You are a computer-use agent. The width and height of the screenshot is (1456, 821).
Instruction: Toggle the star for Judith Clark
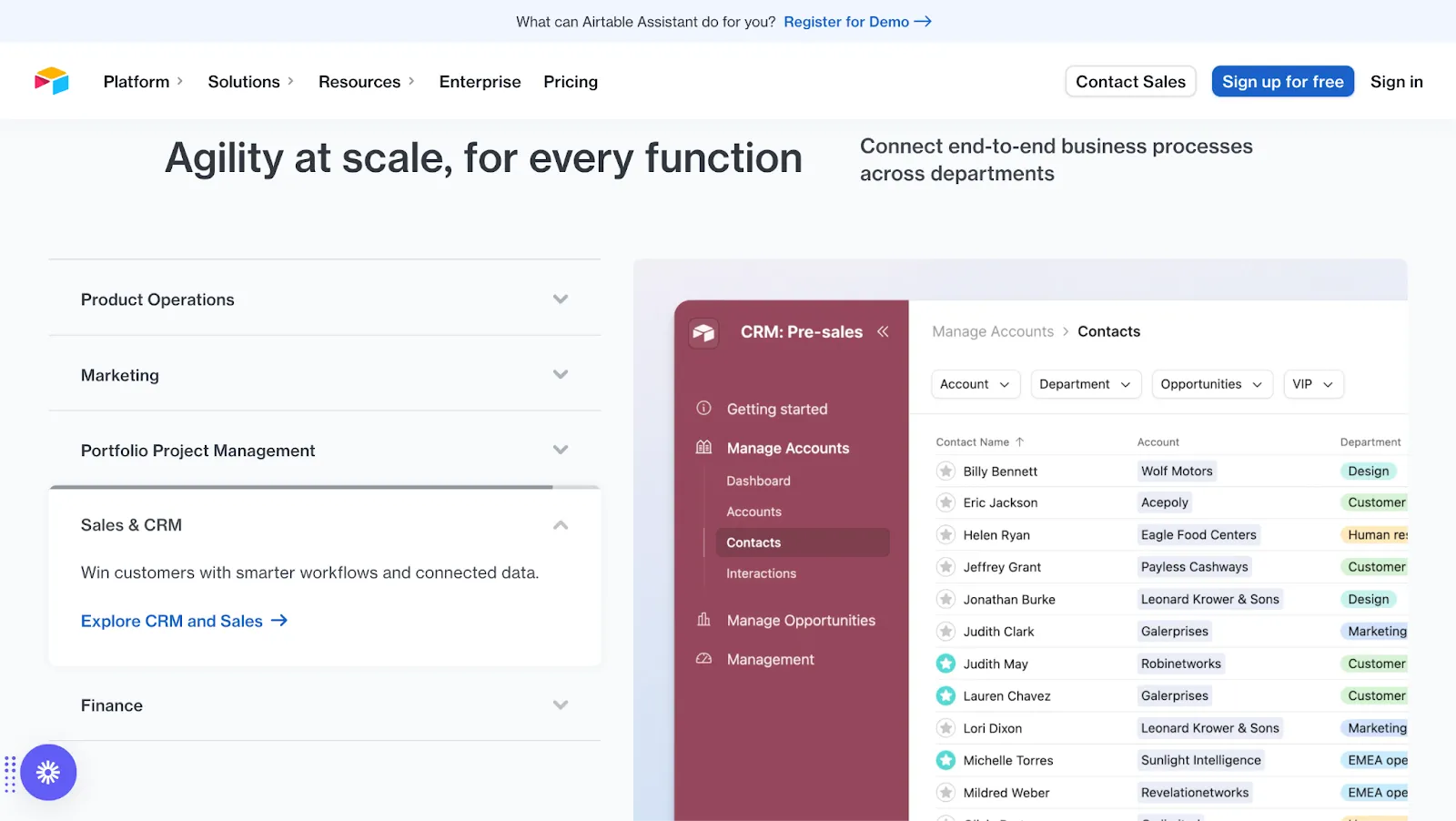point(946,631)
